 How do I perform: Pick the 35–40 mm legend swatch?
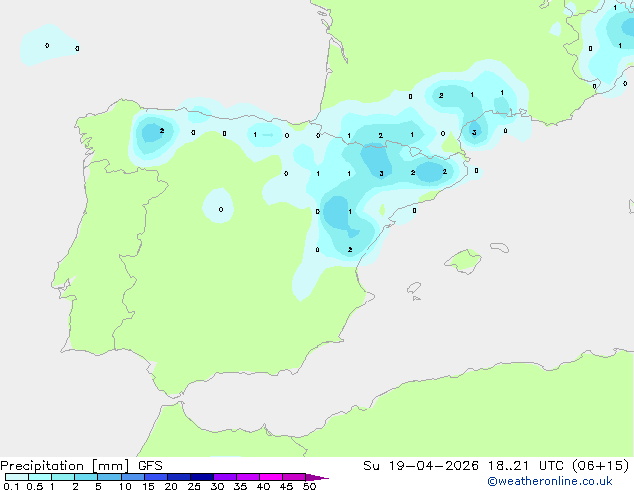click(x=248, y=477)
